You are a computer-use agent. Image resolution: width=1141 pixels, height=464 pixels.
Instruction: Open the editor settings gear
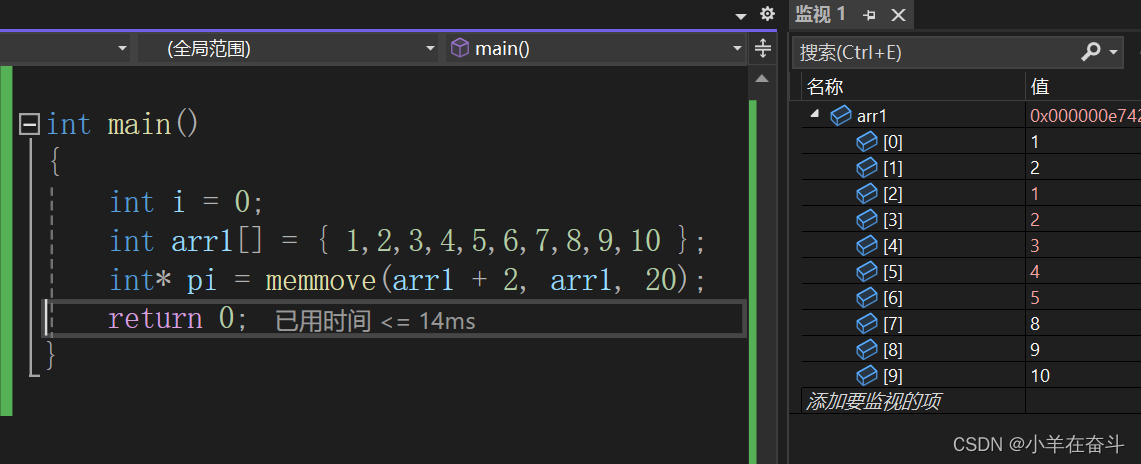pos(767,14)
